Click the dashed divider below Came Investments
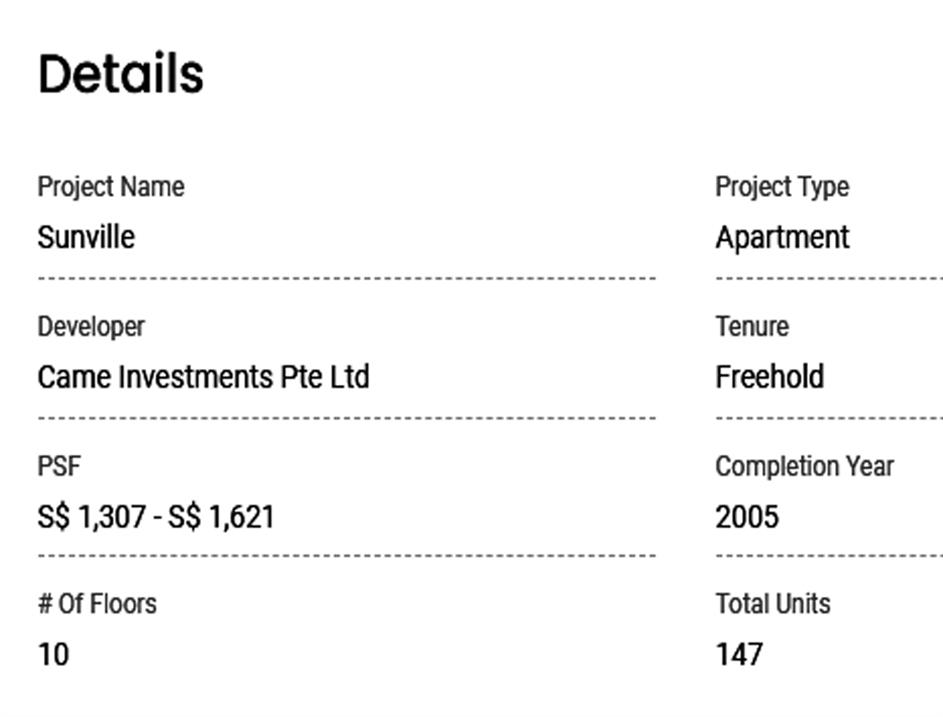The height and width of the screenshot is (717, 943). point(346,417)
